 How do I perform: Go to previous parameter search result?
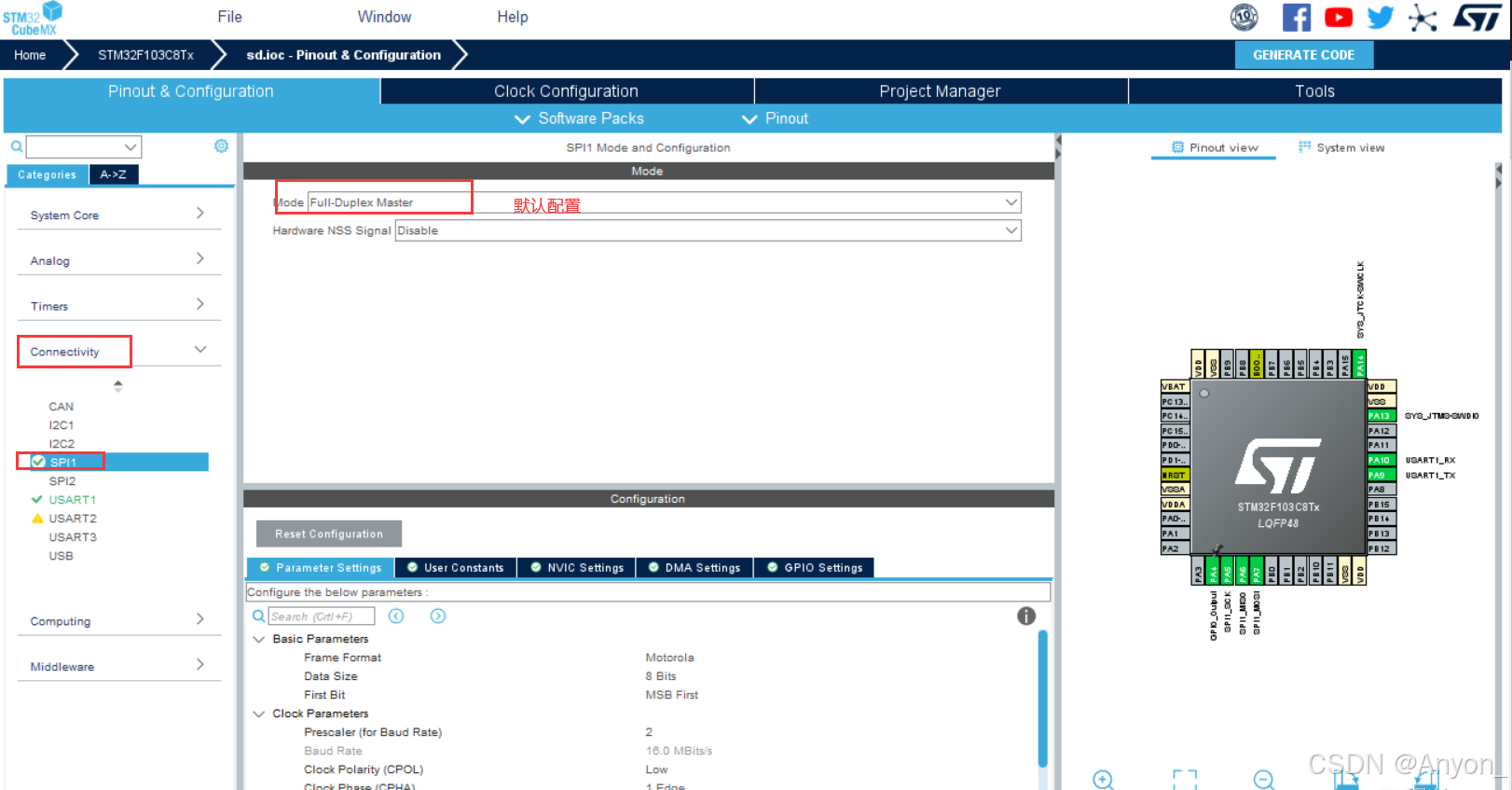coord(396,616)
